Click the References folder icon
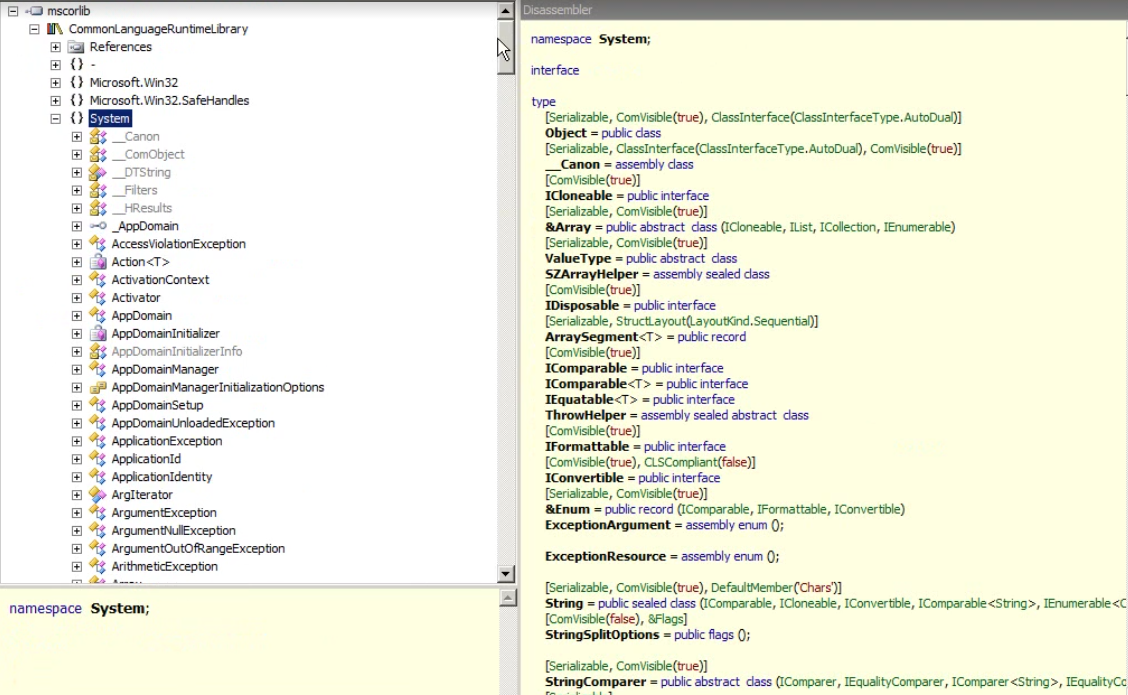This screenshot has height=695, width=1128. pyautogui.click(x=76, y=47)
